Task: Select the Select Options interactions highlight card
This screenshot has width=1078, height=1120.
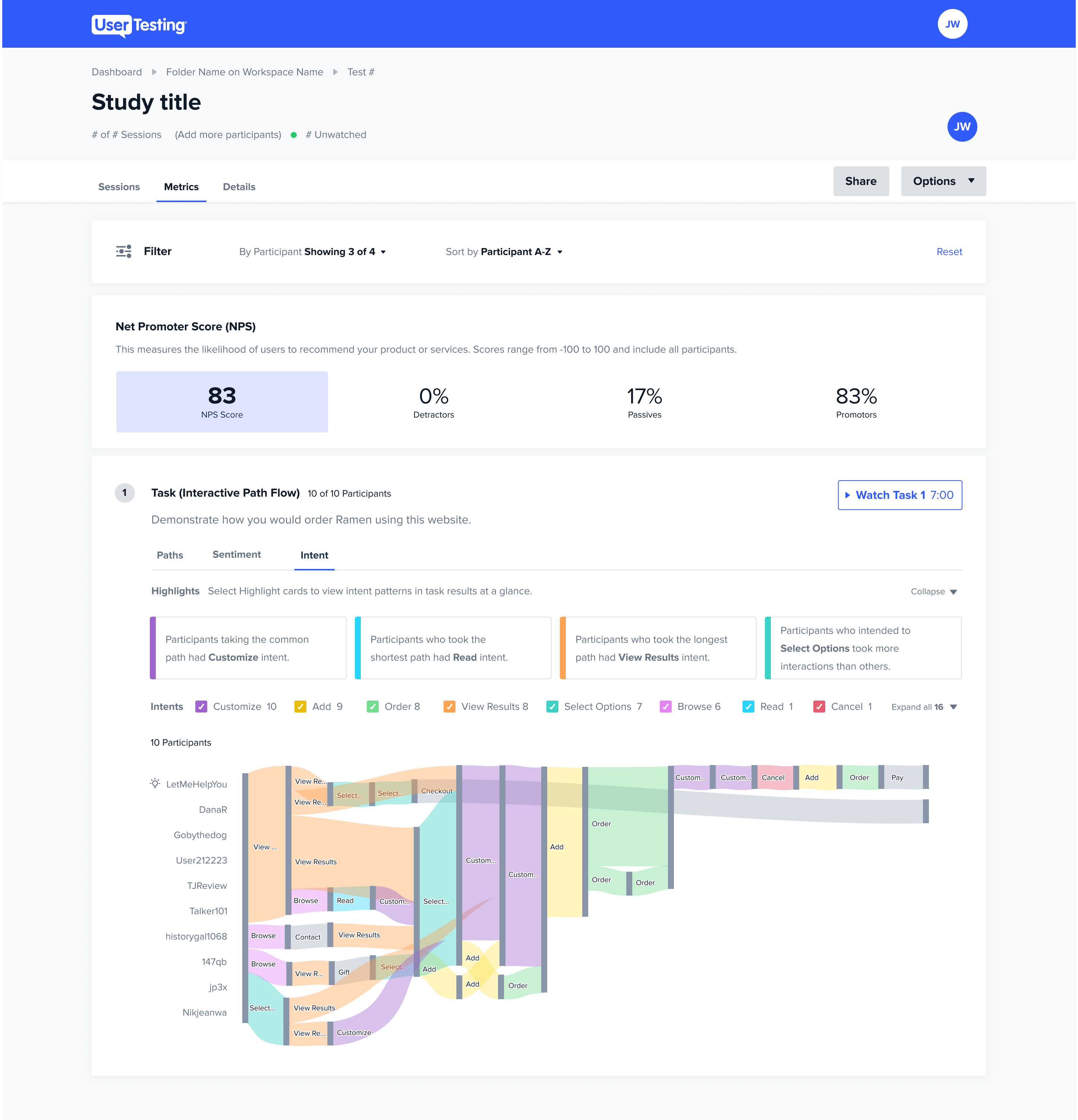Action: pyautogui.click(x=863, y=648)
